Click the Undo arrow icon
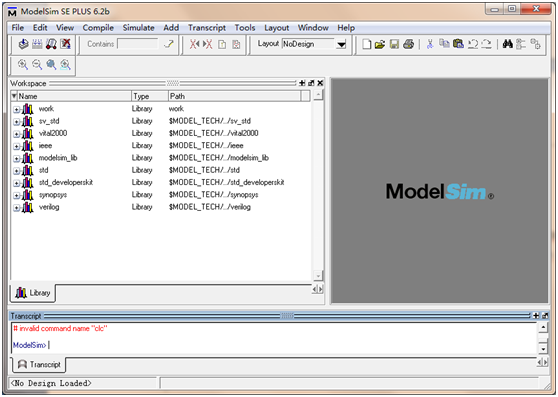Viewport: 558px width, 397px height. click(473, 44)
